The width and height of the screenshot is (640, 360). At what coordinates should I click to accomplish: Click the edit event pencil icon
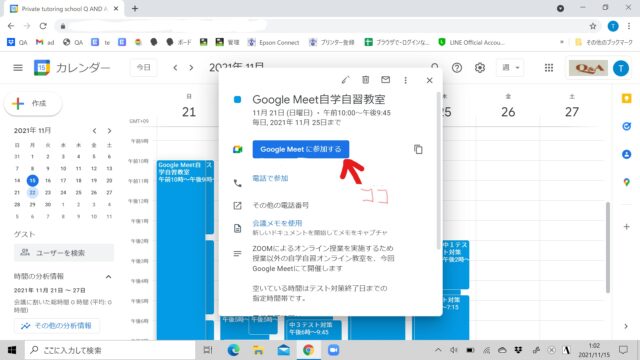(x=345, y=80)
